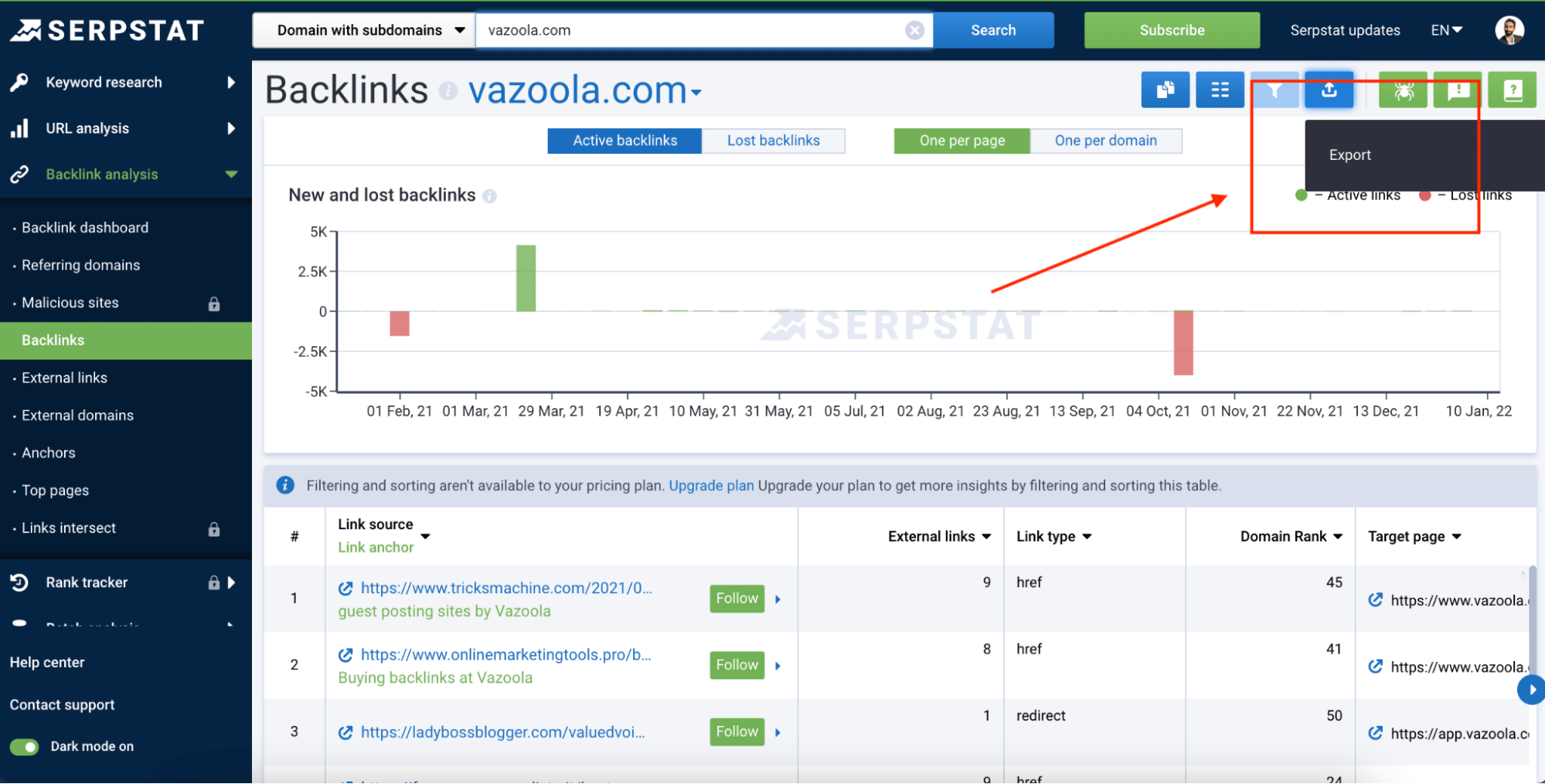Expand URL analysis menu
The image size is (1545, 784).
click(231, 128)
